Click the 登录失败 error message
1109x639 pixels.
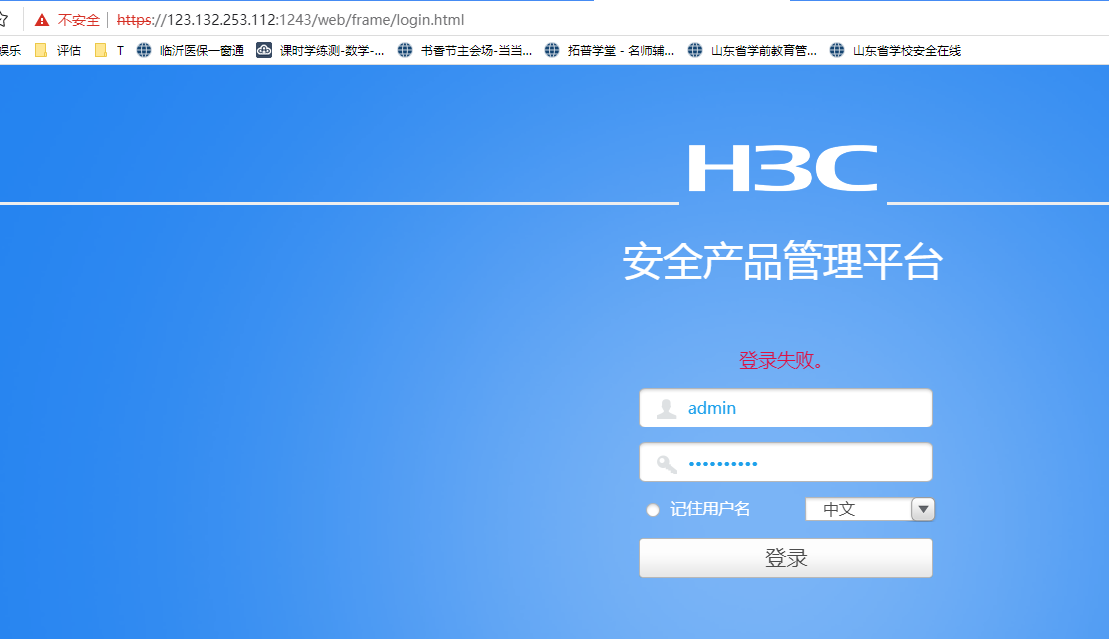[x=781, y=360]
